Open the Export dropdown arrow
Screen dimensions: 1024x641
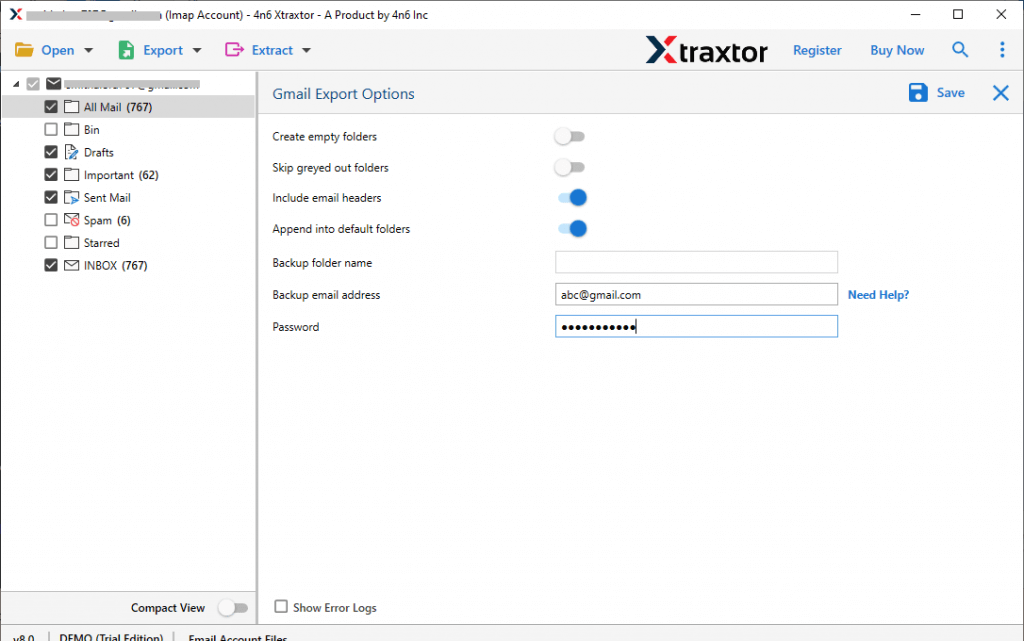196,49
